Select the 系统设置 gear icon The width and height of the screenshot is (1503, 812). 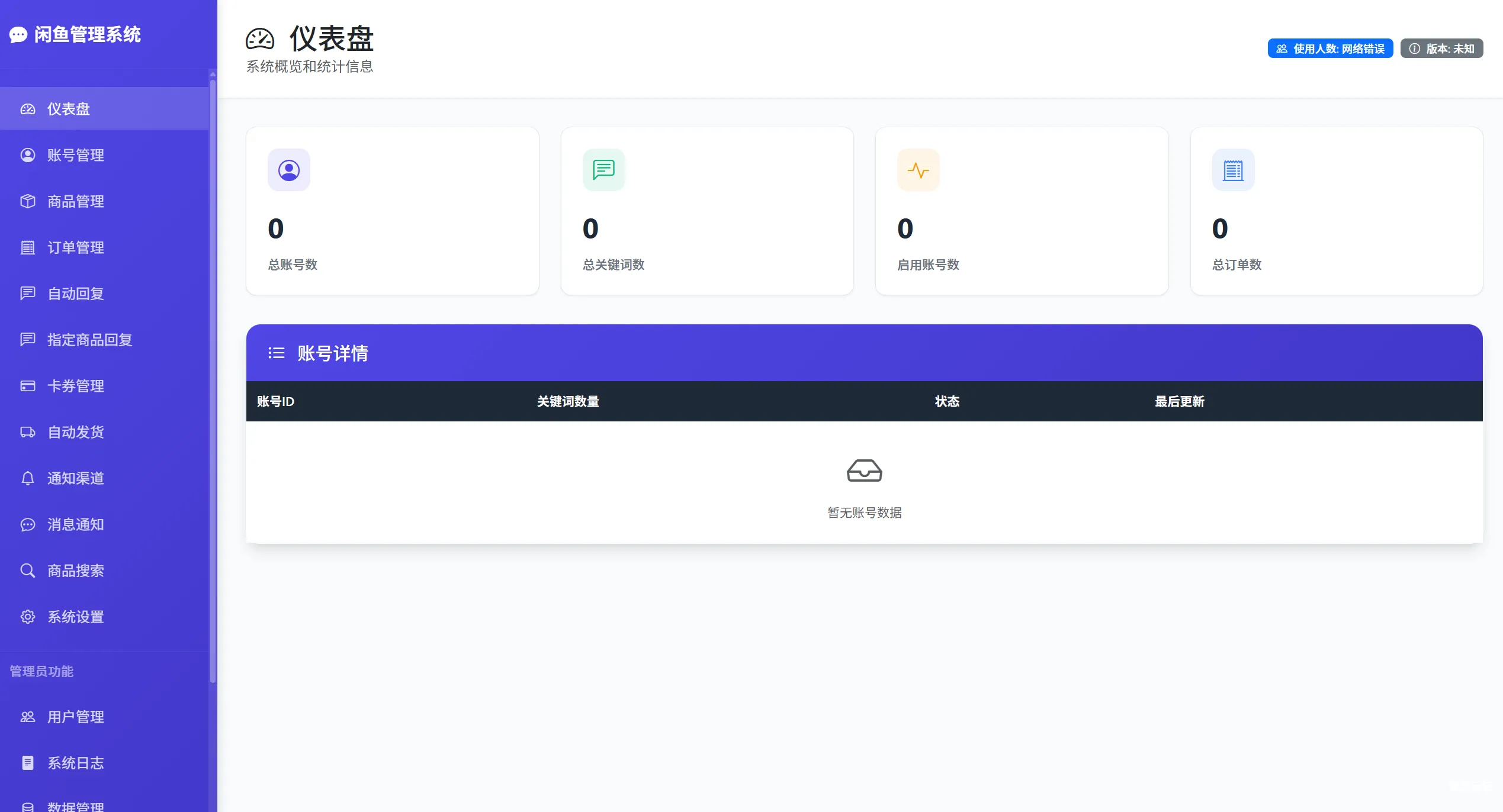pyautogui.click(x=28, y=617)
